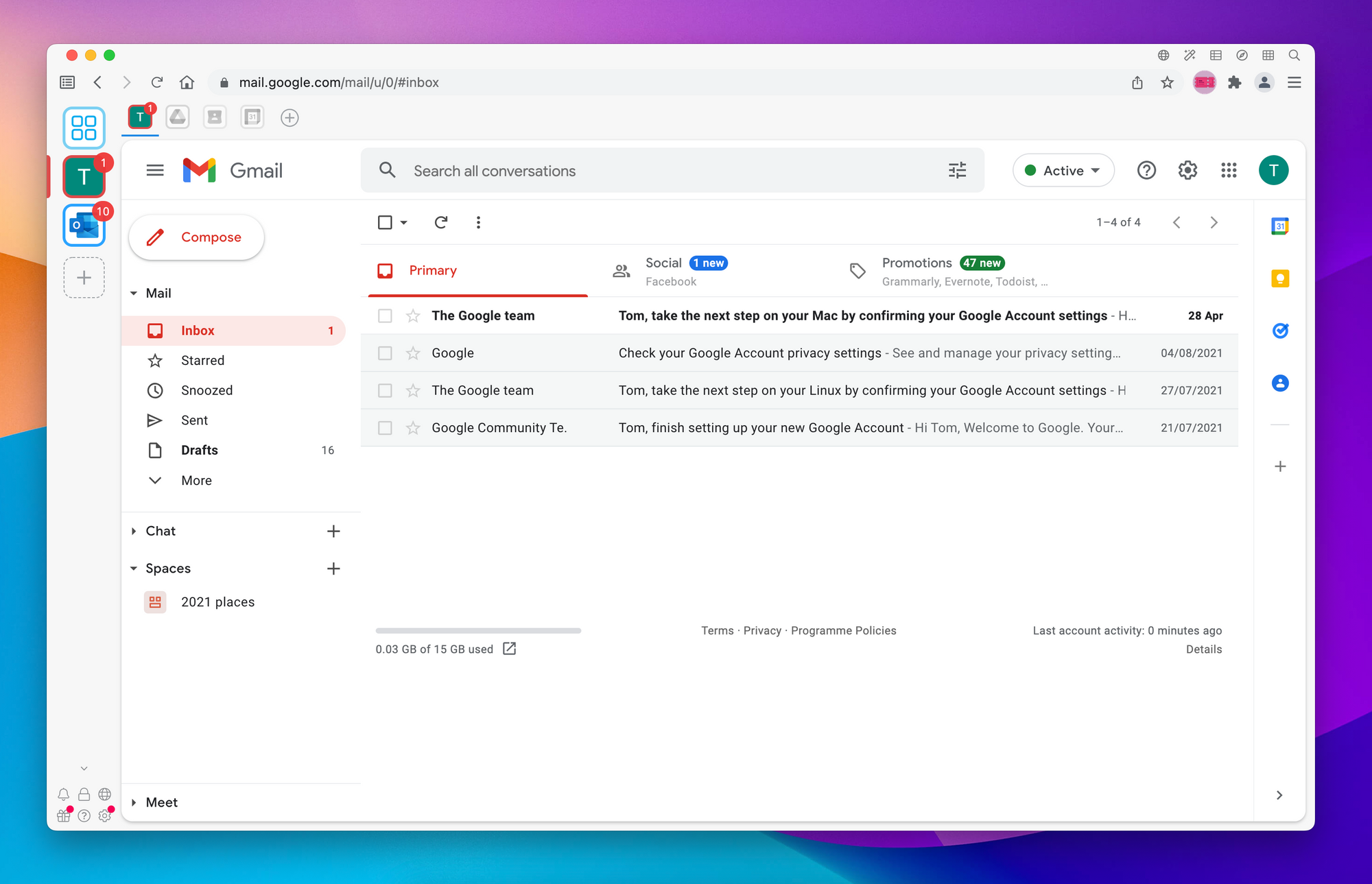1372x884 pixels.
Task: Click checkbox next to The Google team email
Action: [384, 316]
